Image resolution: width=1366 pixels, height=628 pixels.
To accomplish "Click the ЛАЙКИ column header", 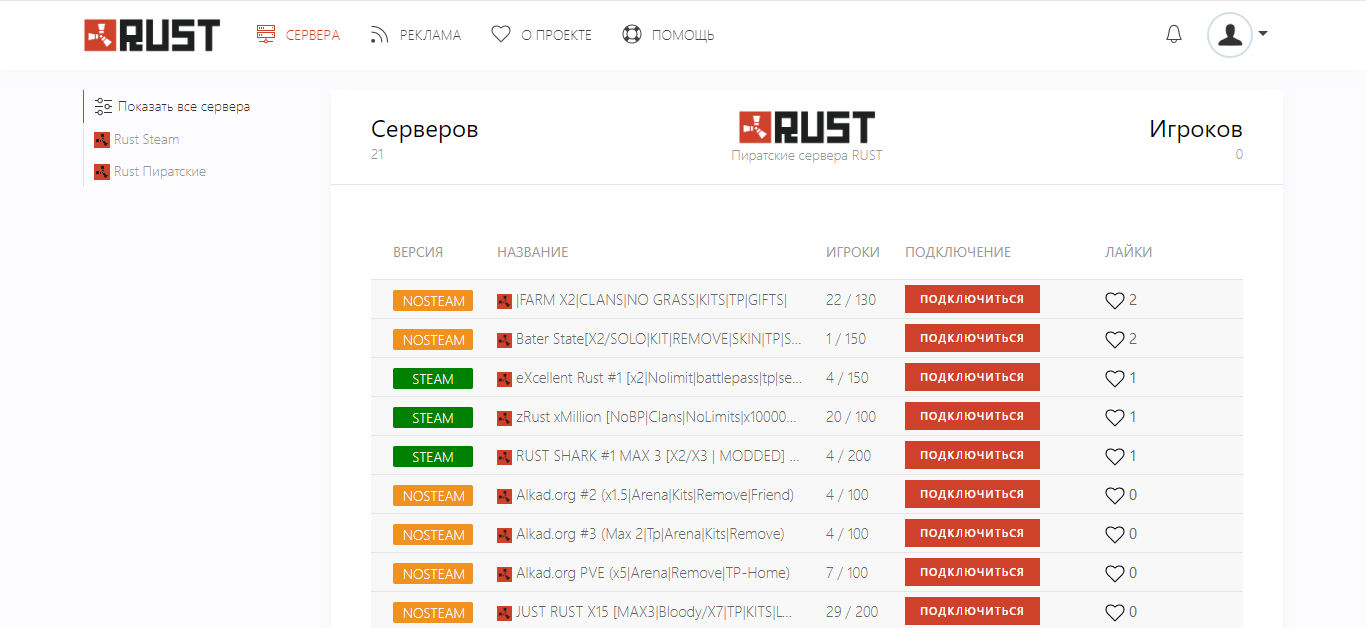I will point(1128,252).
